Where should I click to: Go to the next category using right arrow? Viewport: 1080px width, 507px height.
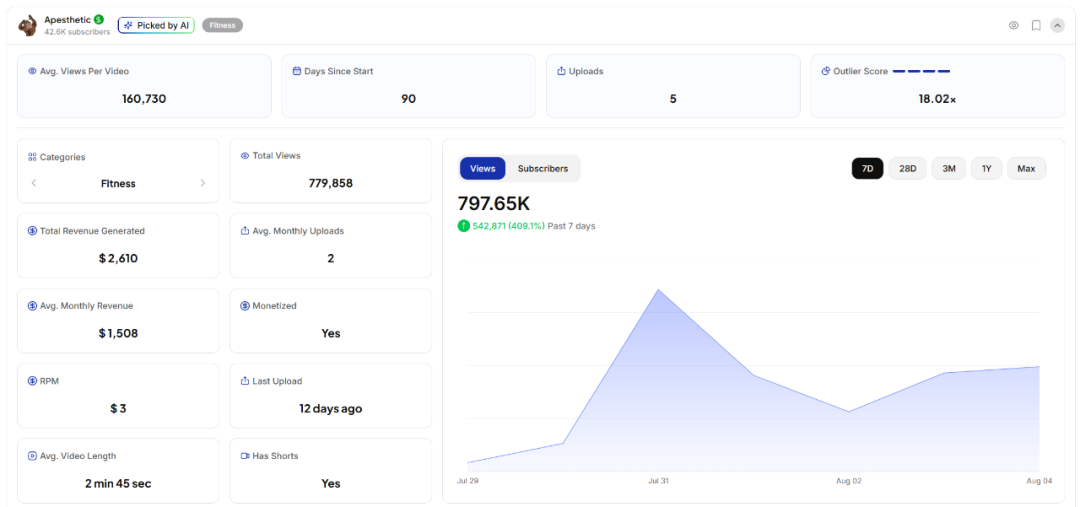pyautogui.click(x=203, y=183)
